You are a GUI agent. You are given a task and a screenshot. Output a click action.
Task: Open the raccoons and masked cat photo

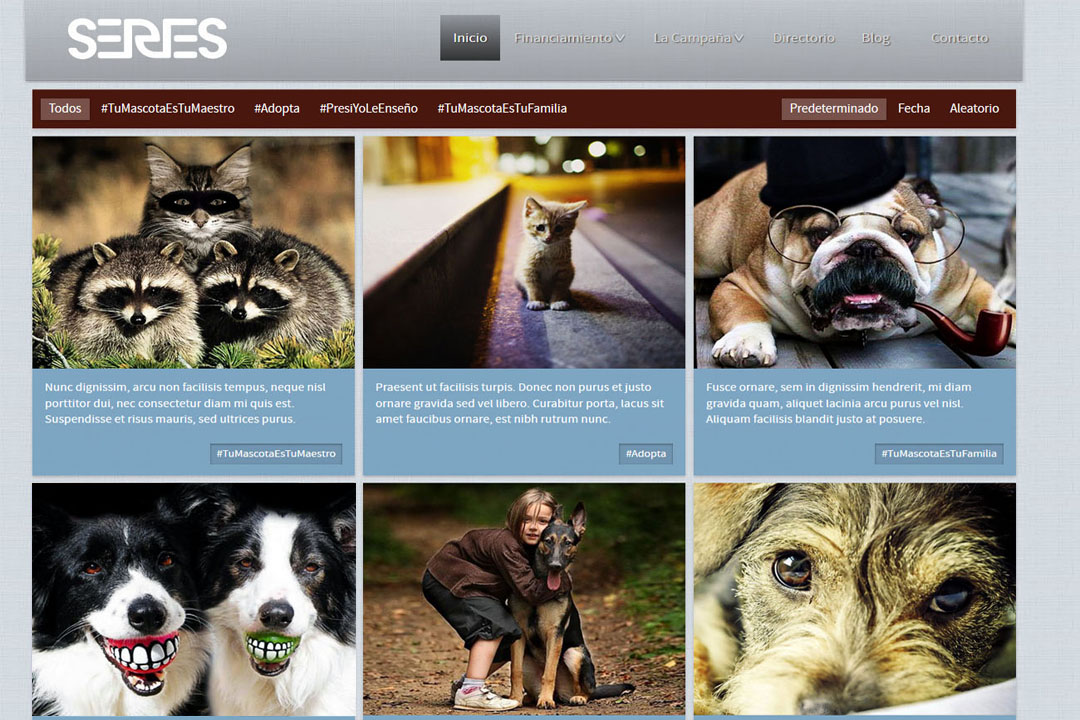(194, 252)
